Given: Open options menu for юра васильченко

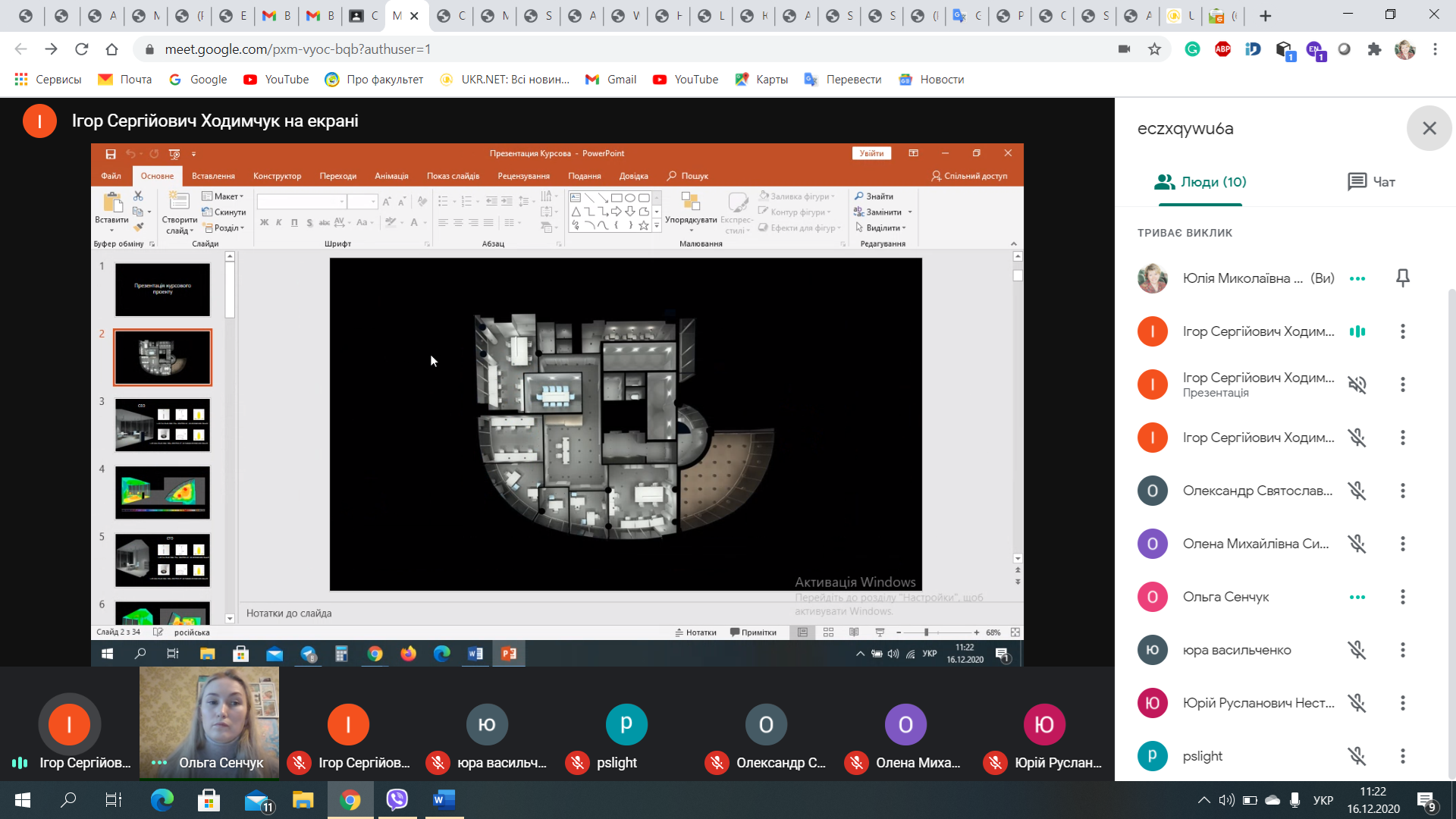Looking at the screenshot, I should pyautogui.click(x=1402, y=650).
